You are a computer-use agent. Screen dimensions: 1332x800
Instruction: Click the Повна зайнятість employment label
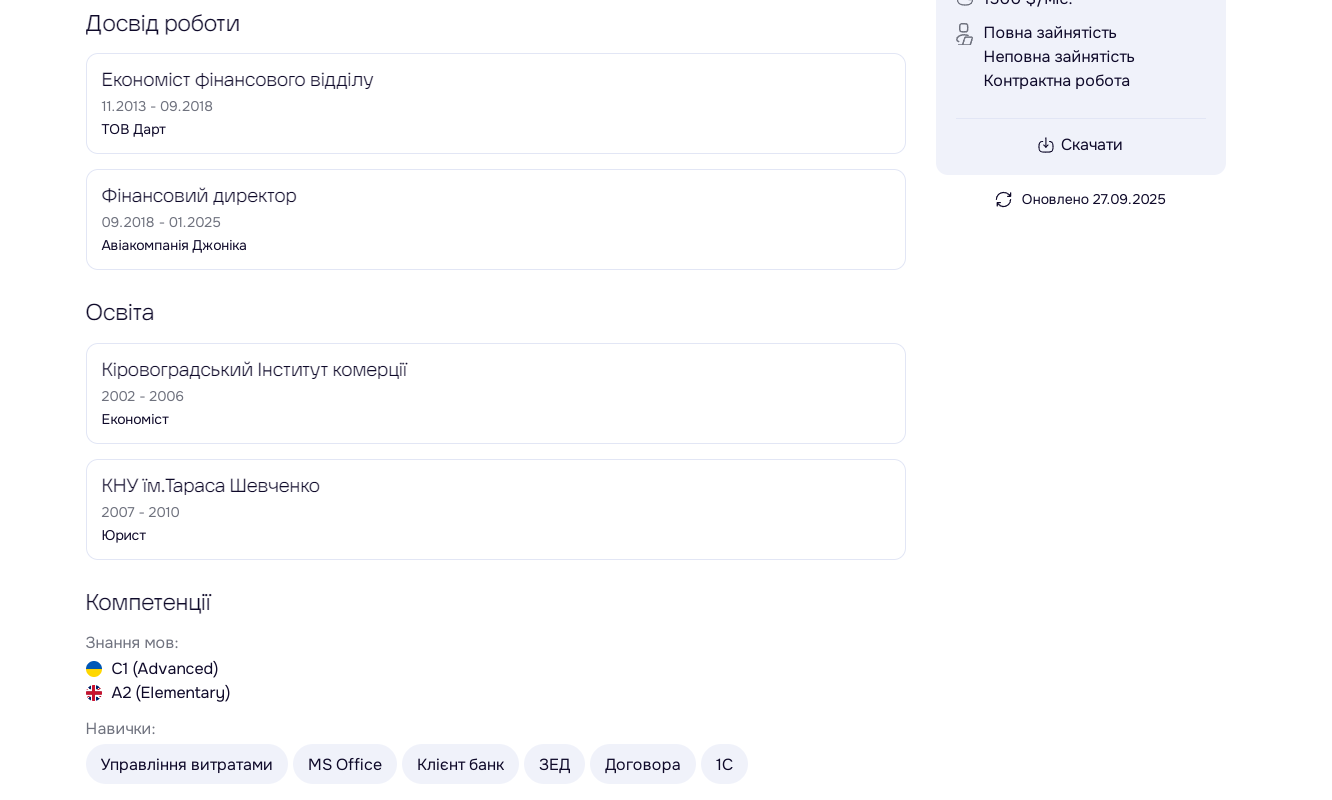[x=1049, y=33]
